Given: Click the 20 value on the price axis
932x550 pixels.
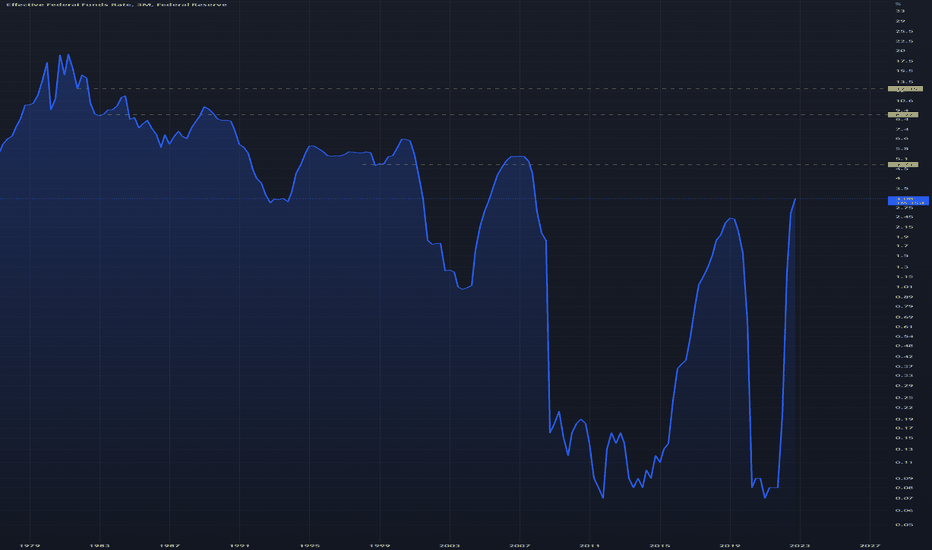Looking at the screenshot, I should tap(900, 51).
